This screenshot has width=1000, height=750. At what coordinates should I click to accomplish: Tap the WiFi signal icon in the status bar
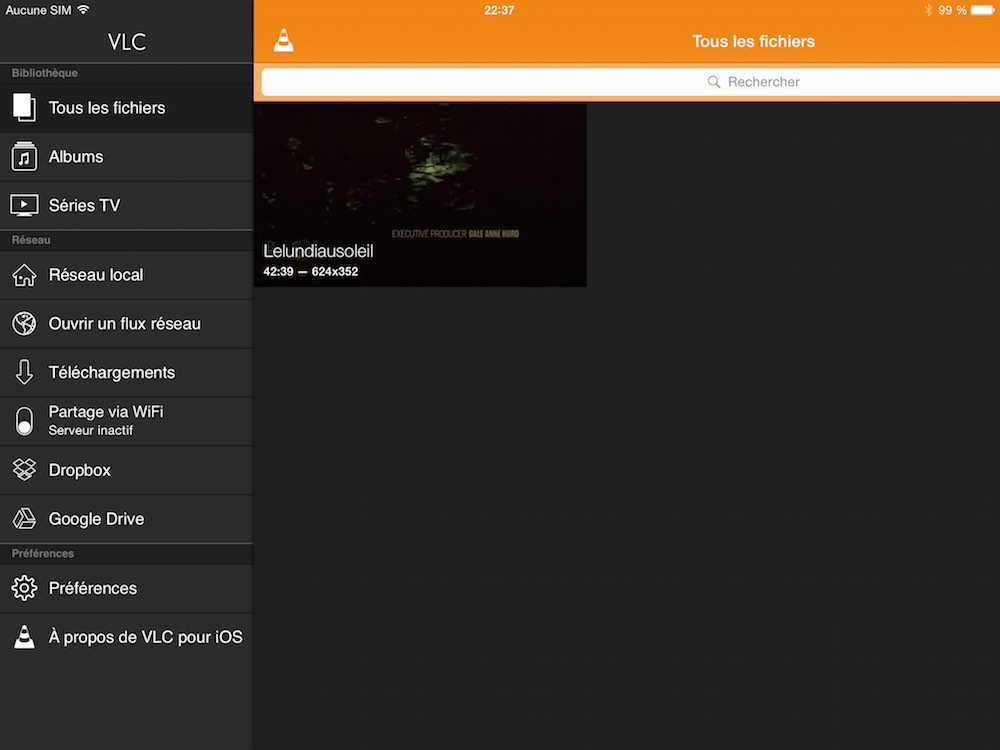click(x=83, y=10)
